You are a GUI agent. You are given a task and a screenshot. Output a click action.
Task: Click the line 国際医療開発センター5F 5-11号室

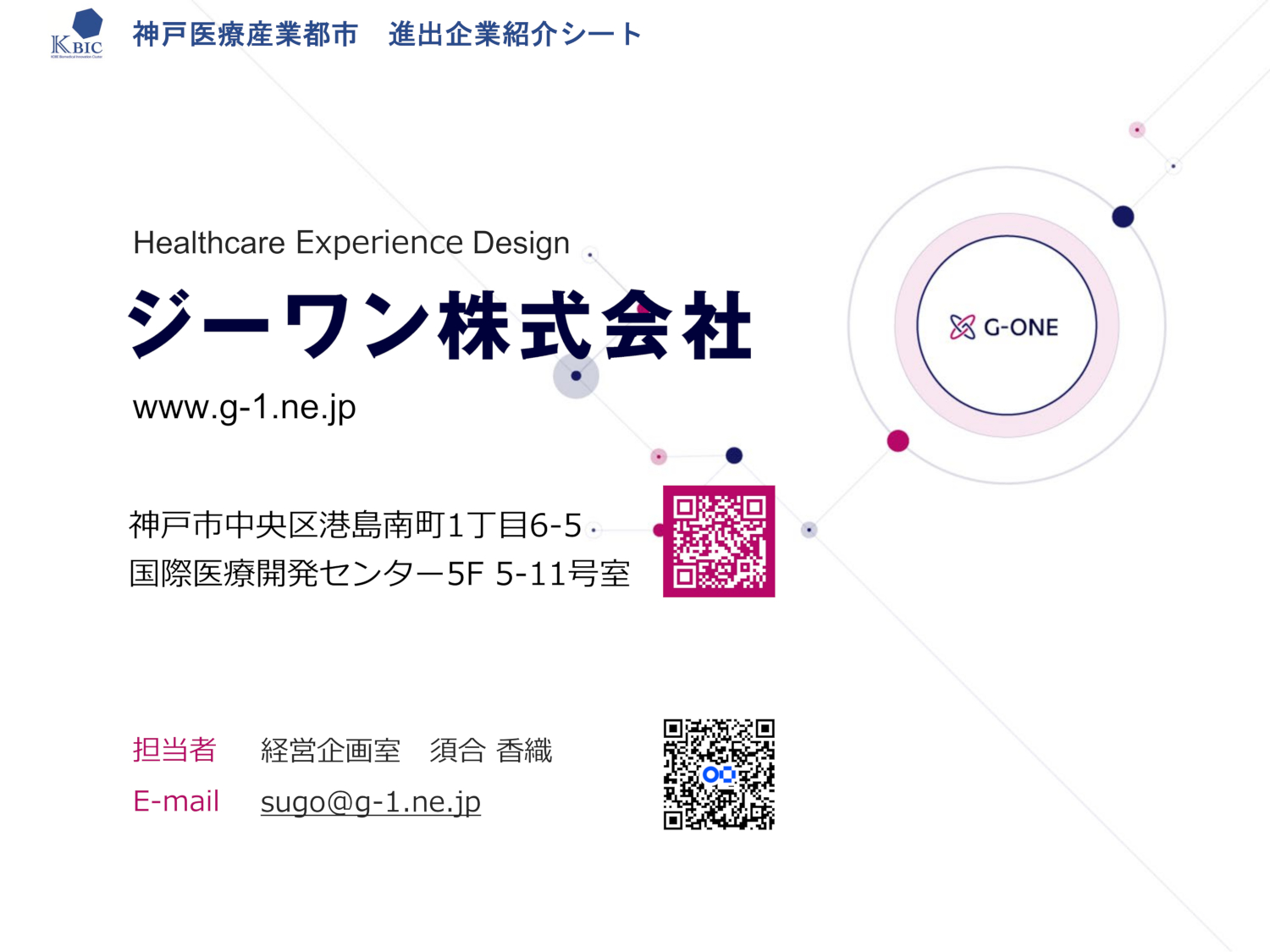[379, 574]
